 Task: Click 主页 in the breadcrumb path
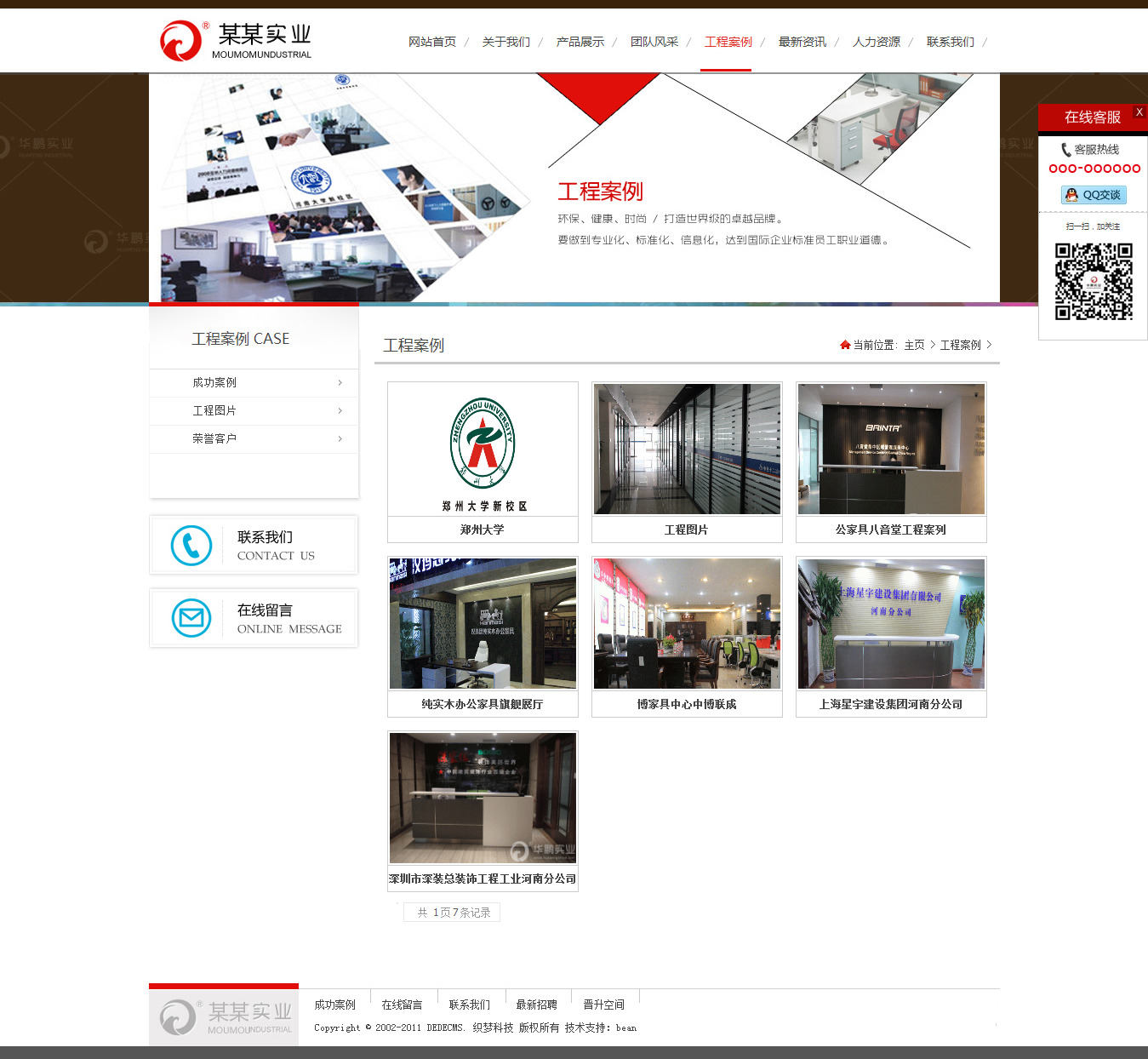914,345
